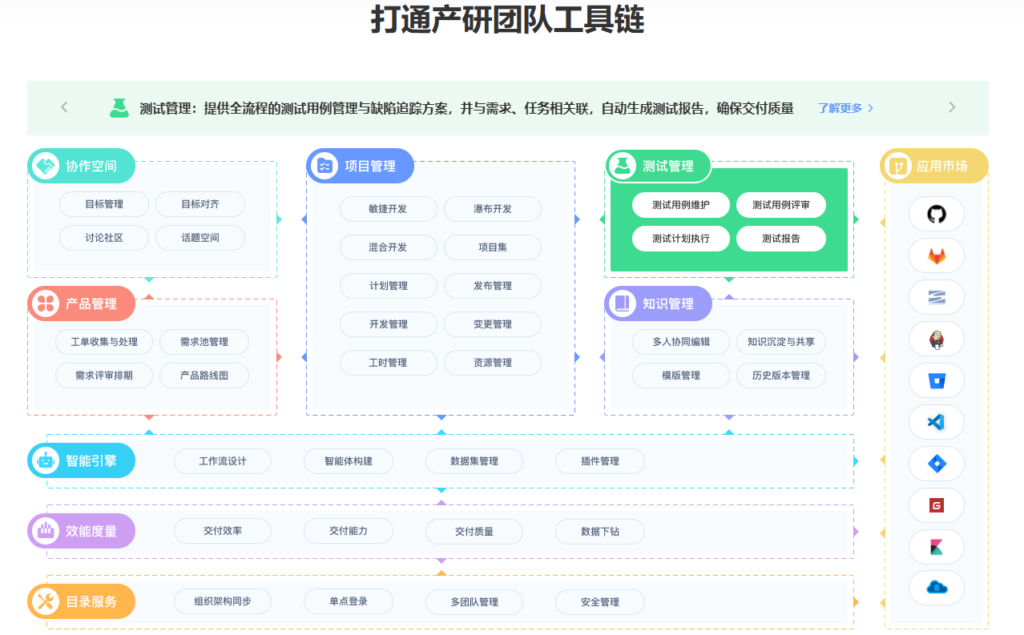Advance banner with the right chevron
Image resolution: width=1024 pixels, height=635 pixels.
click(x=952, y=107)
